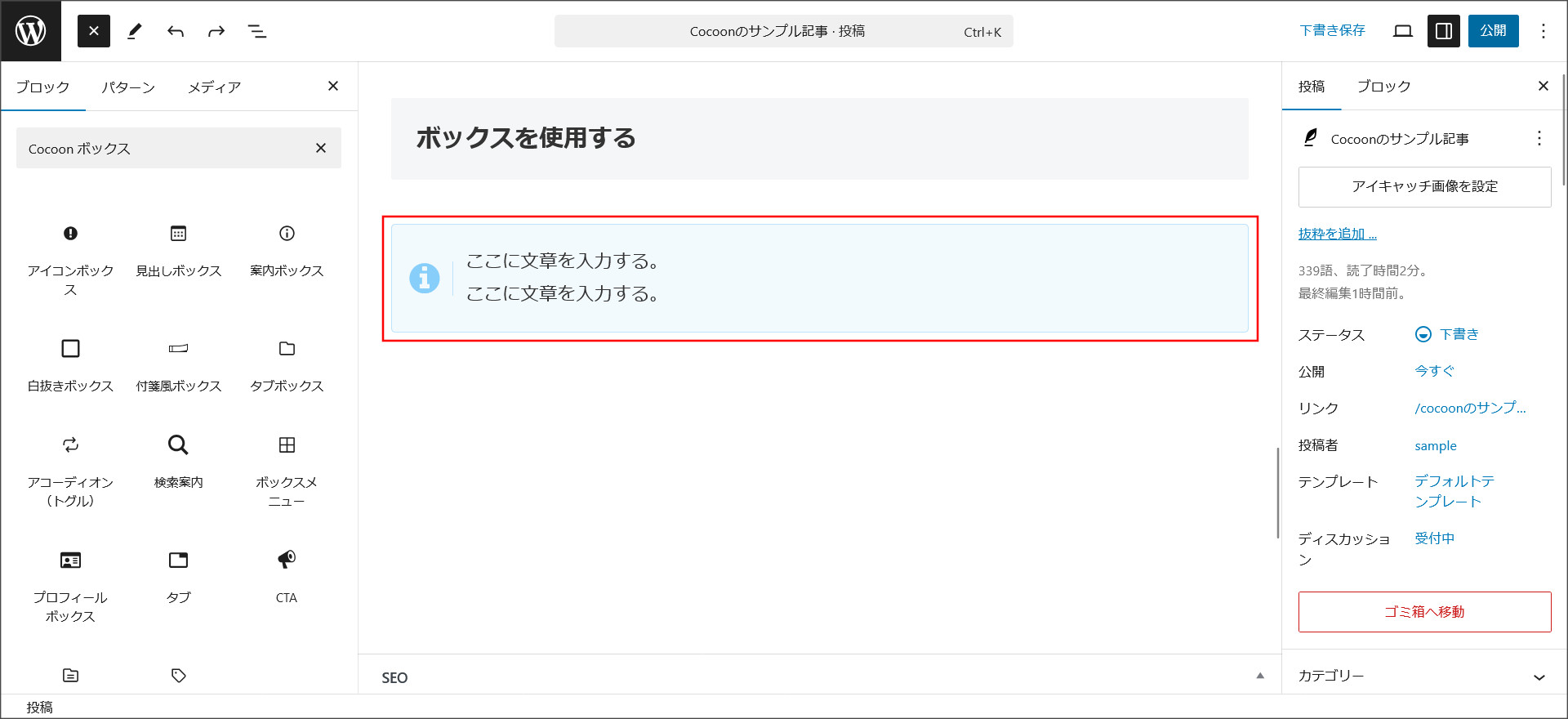Insert the ボックスメニュー block
The height and width of the screenshot is (719, 1568).
pos(287,471)
